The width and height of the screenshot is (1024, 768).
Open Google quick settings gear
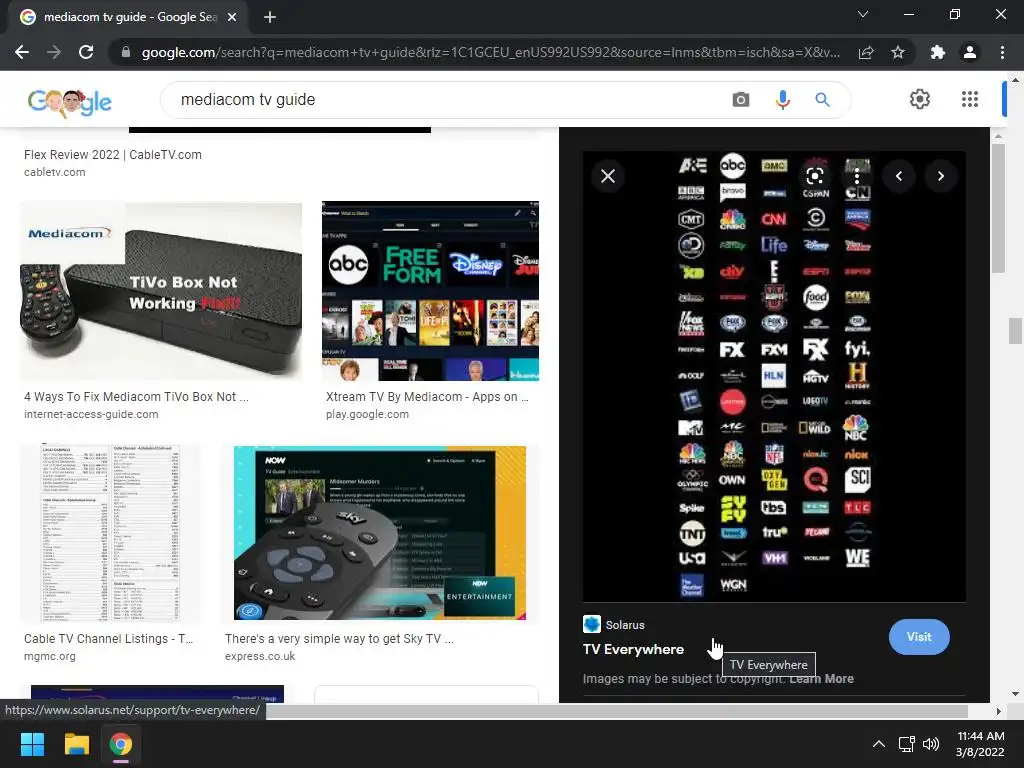pyautogui.click(x=920, y=99)
